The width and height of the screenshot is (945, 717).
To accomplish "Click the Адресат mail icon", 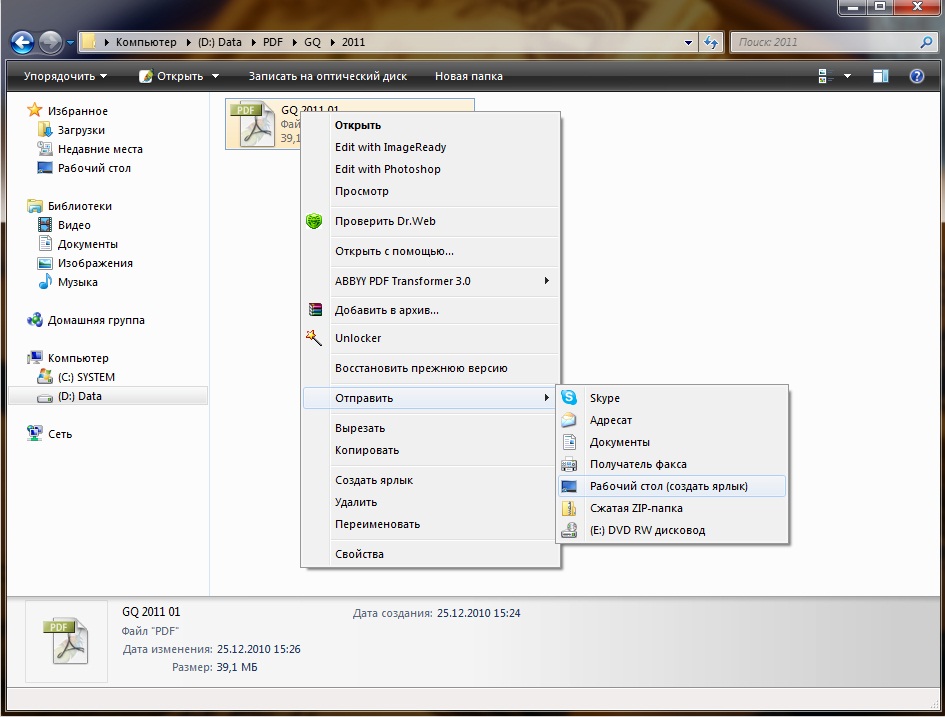I will point(569,420).
